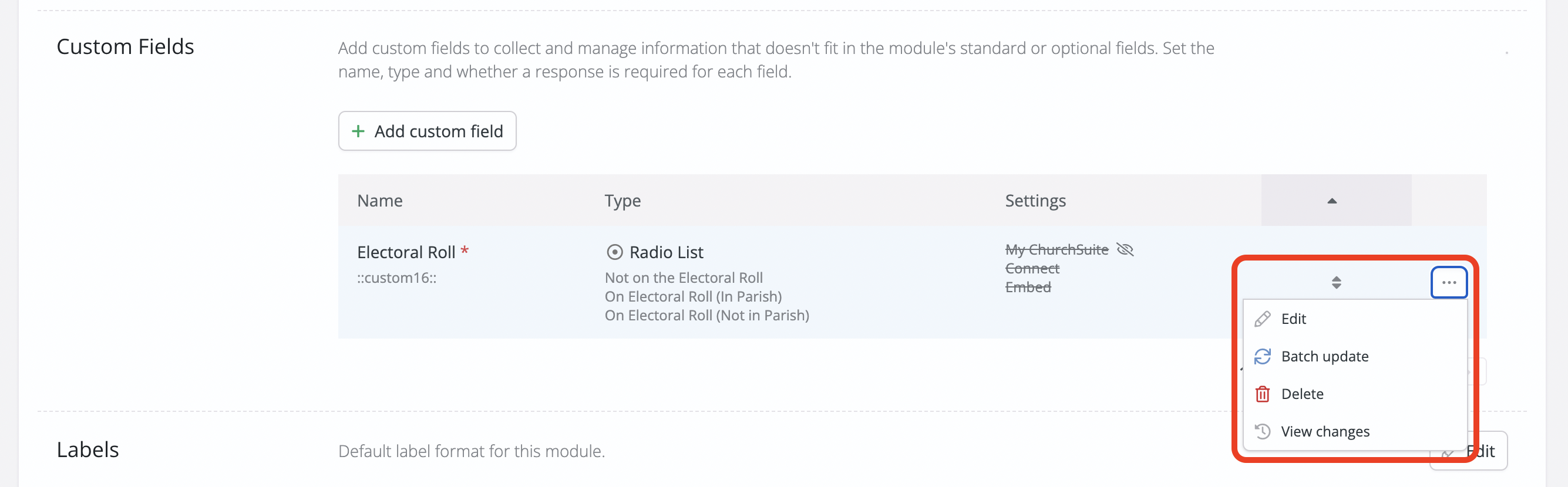1568x487 pixels.
Task: Click the Settings column header
Action: 1035,201
